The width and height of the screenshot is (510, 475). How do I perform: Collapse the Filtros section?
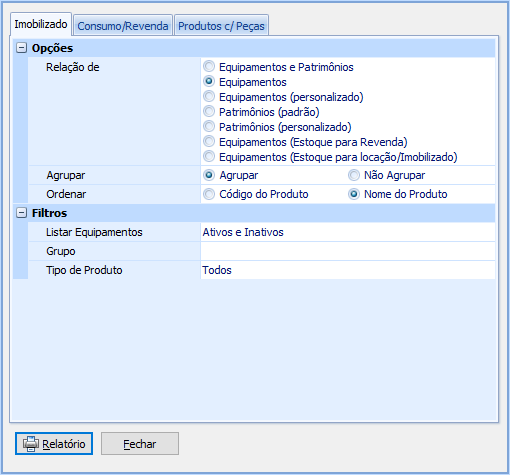(x=21, y=213)
